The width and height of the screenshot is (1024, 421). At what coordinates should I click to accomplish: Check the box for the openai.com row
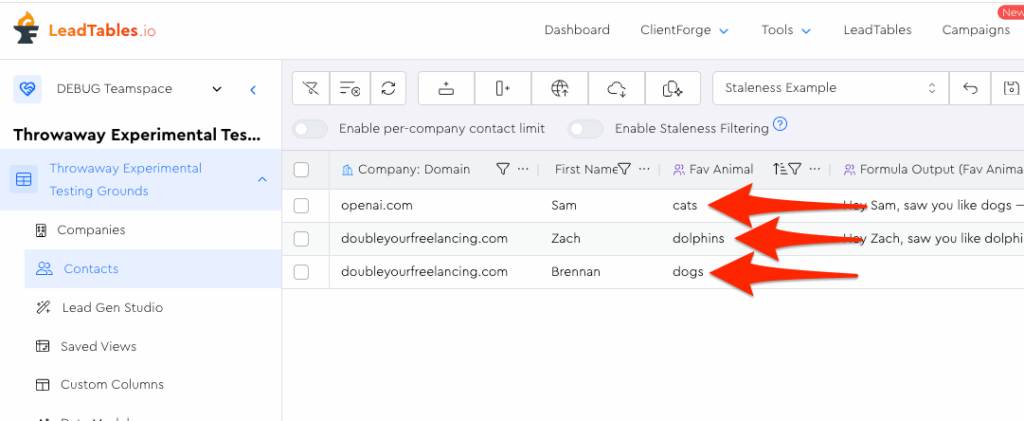point(301,206)
